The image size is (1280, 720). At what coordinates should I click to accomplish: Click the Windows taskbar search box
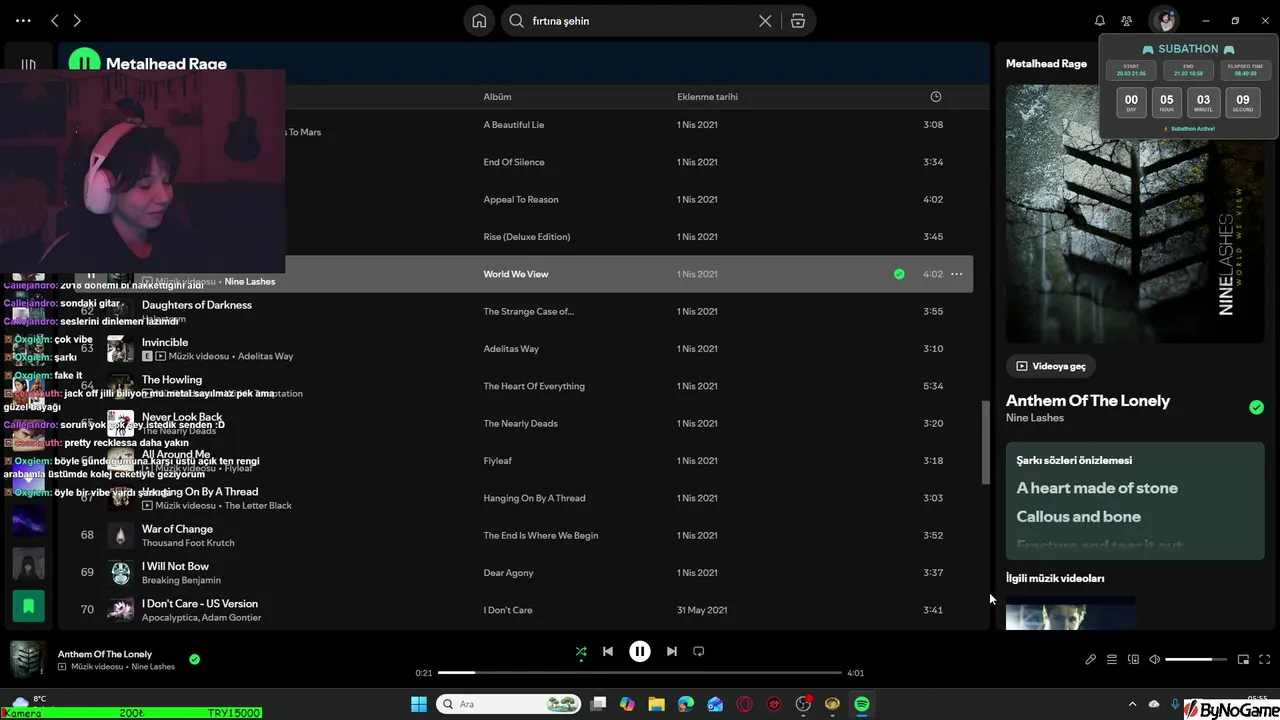click(x=510, y=704)
